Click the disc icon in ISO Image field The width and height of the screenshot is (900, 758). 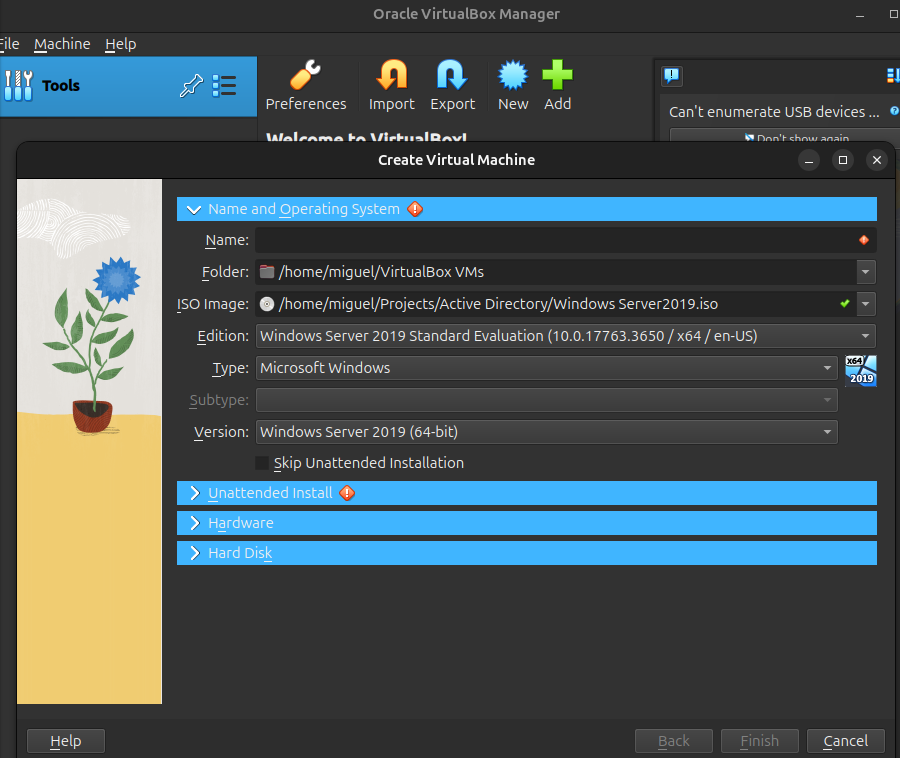(267, 304)
